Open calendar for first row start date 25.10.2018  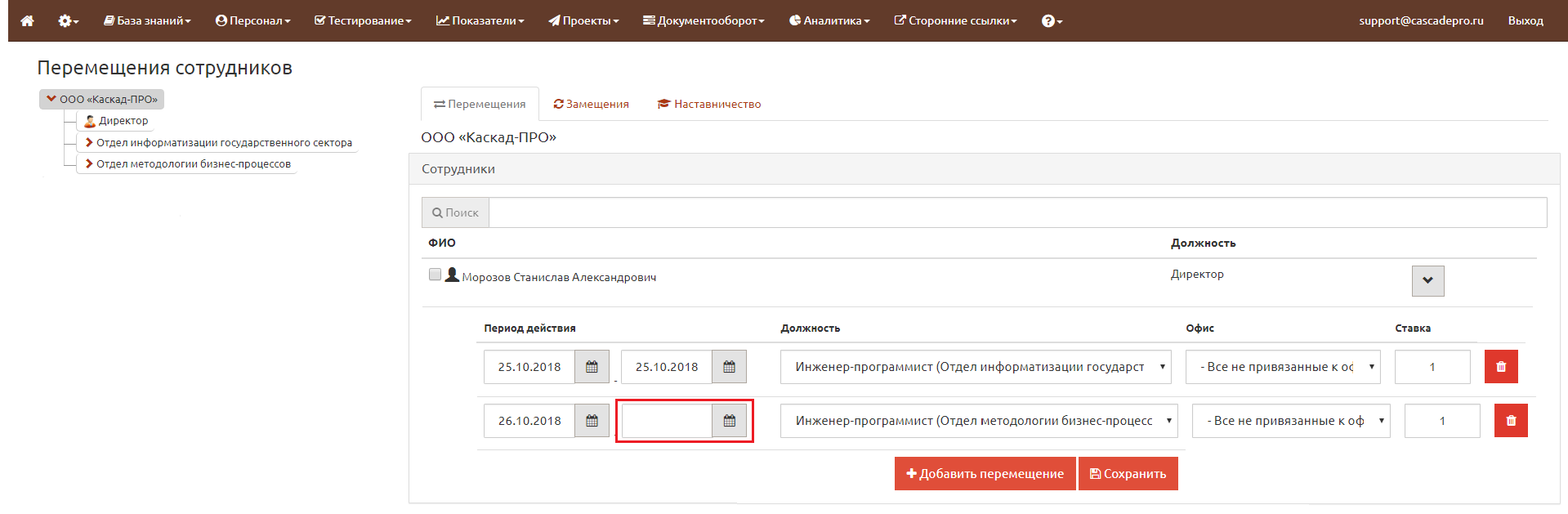(592, 367)
